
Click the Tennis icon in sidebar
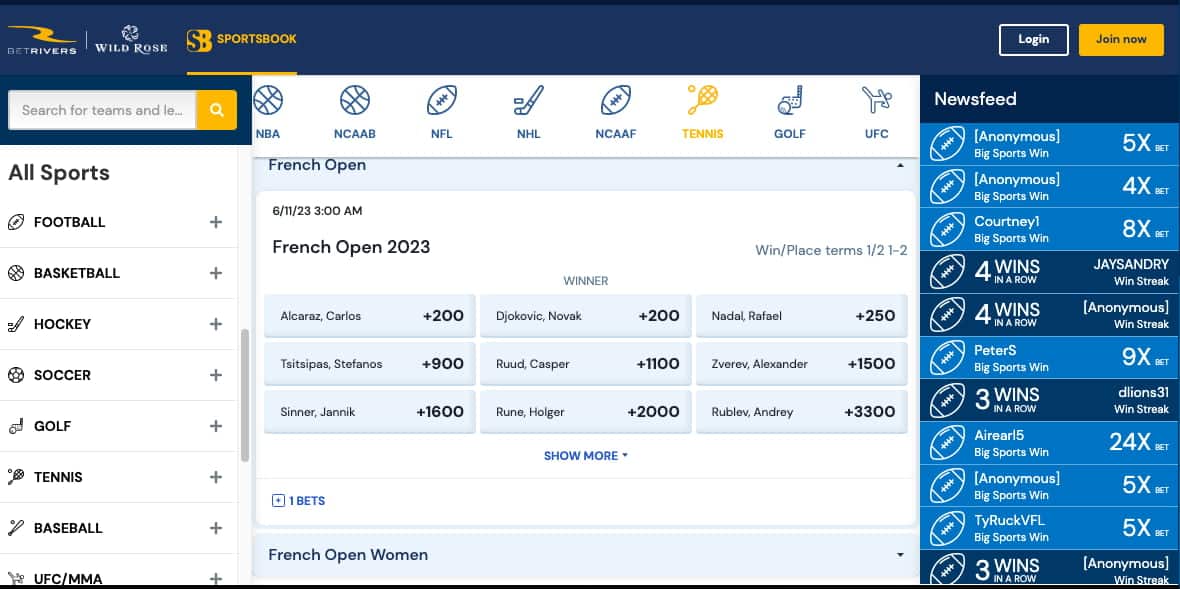tap(16, 477)
